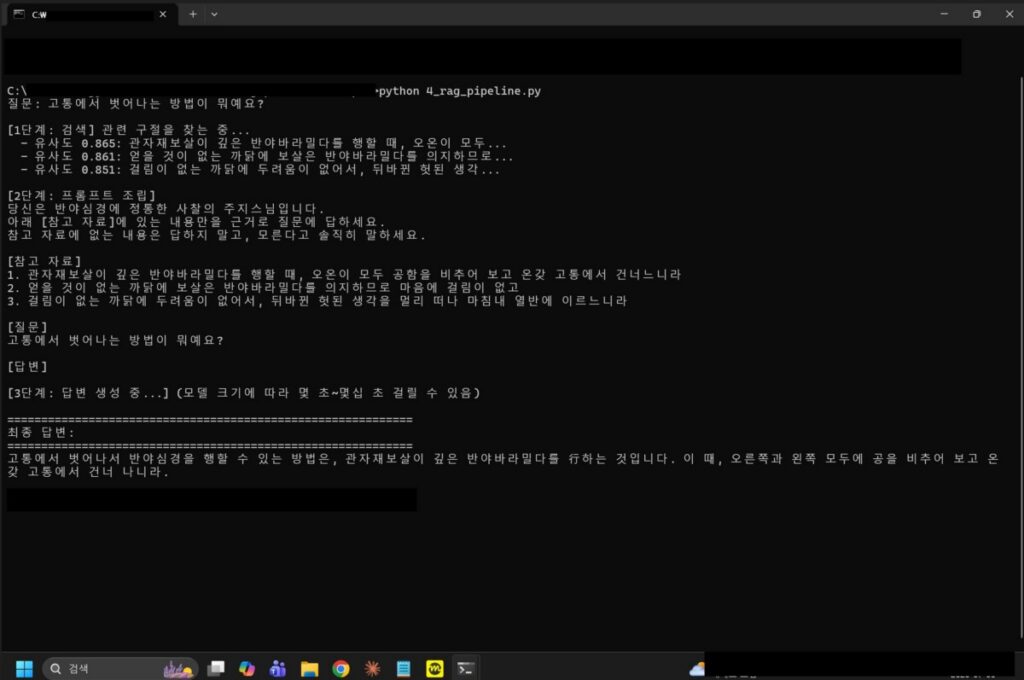This screenshot has width=1024, height=680.
Task: Open a new terminal tab with plus button
Action: tap(193, 14)
